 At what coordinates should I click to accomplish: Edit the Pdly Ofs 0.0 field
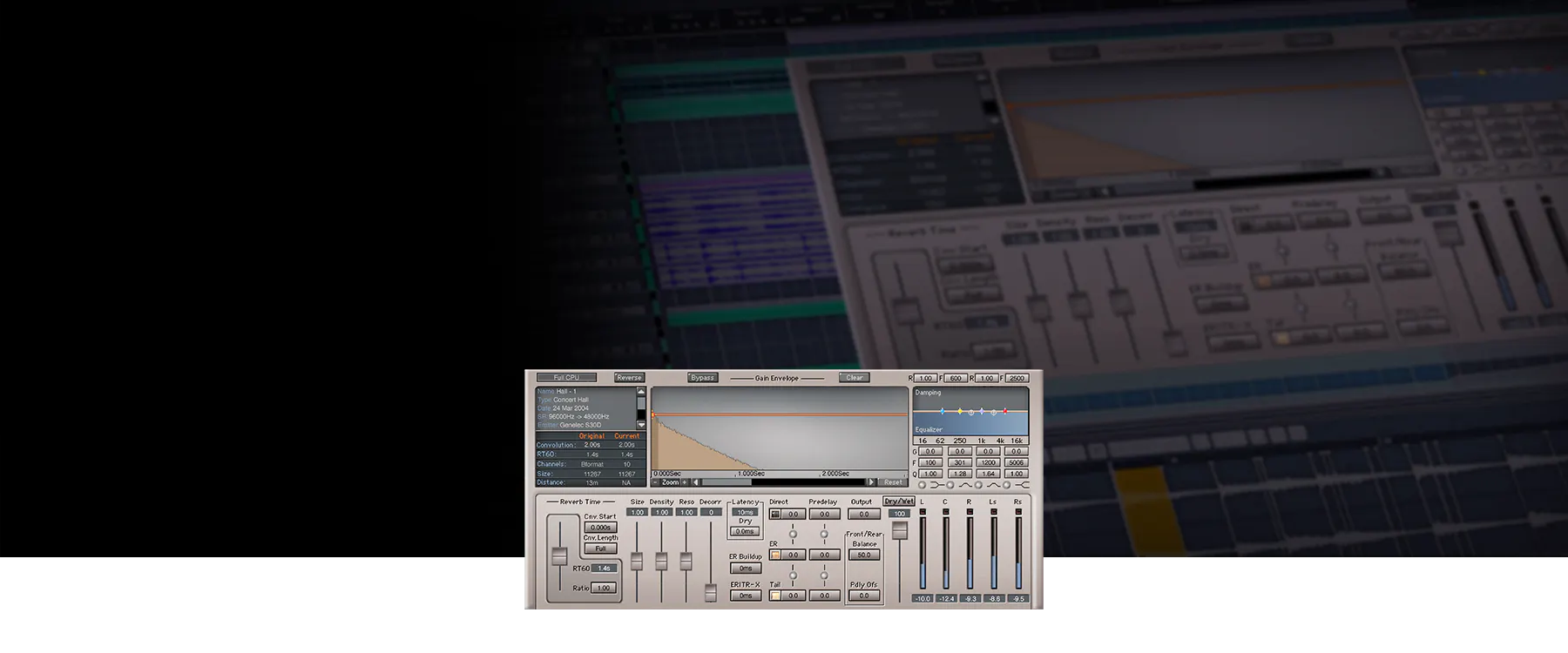[x=864, y=596]
